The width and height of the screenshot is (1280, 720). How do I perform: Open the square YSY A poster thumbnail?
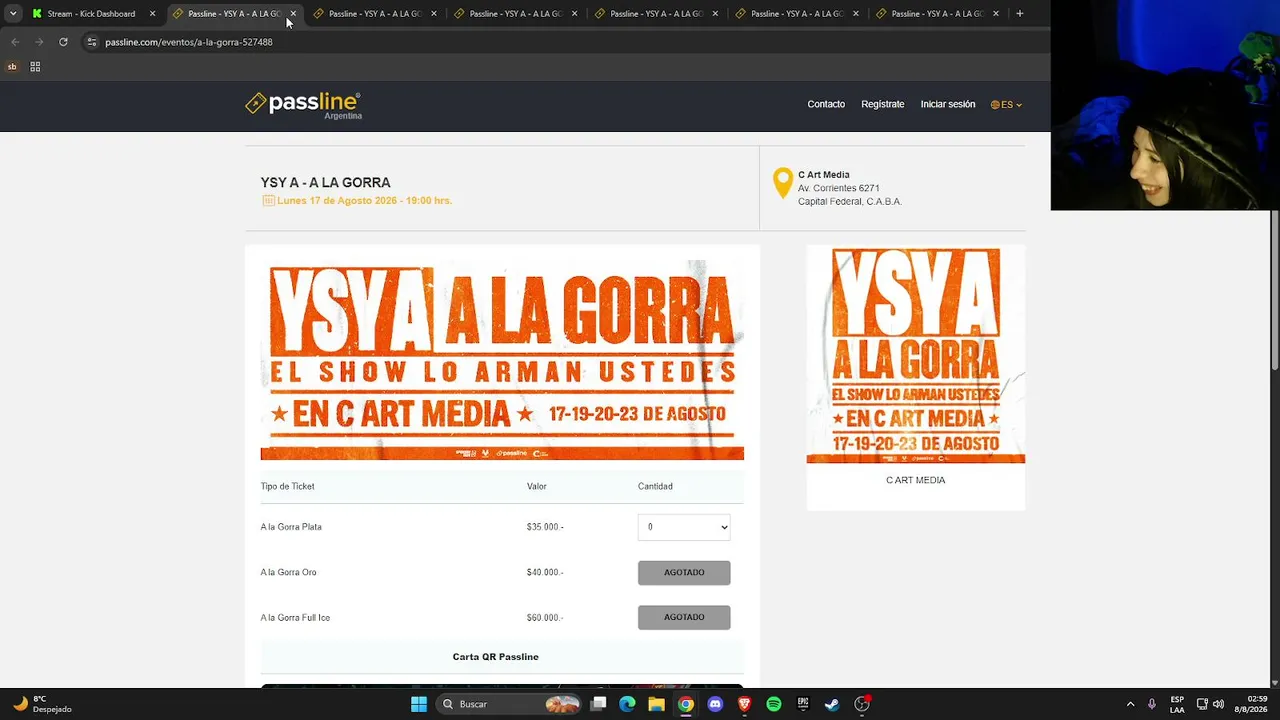[916, 354]
